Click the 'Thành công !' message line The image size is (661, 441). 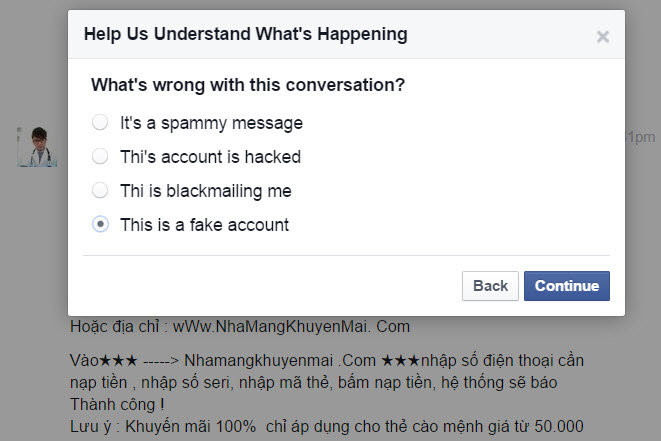click(x=117, y=405)
